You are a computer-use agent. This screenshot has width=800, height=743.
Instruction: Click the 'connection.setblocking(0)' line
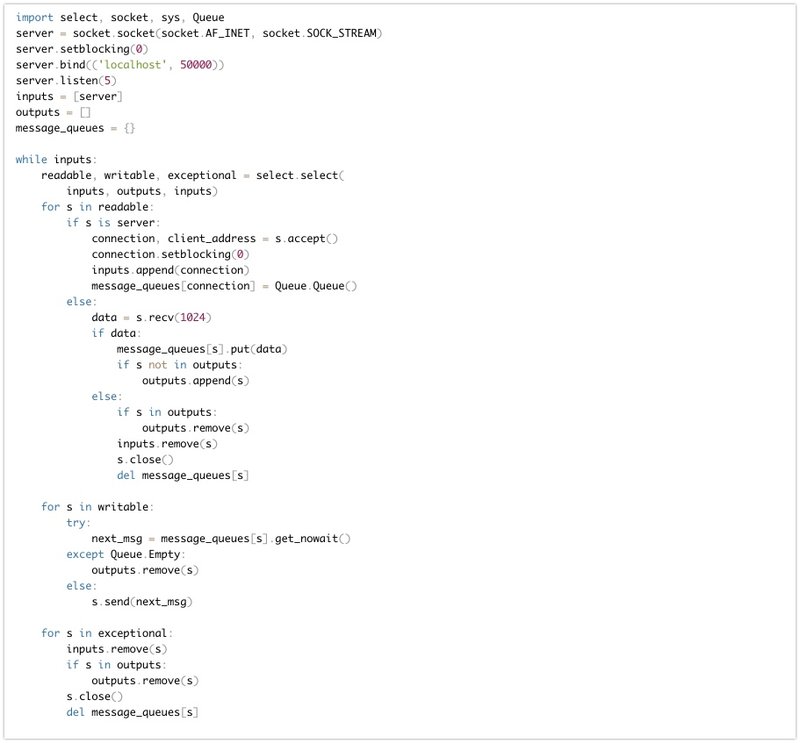170,255
